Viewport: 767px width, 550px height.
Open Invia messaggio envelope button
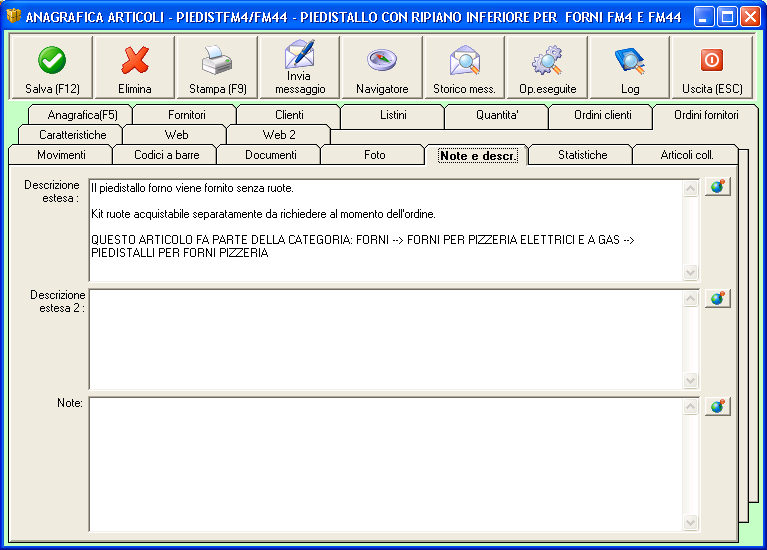[x=300, y=68]
